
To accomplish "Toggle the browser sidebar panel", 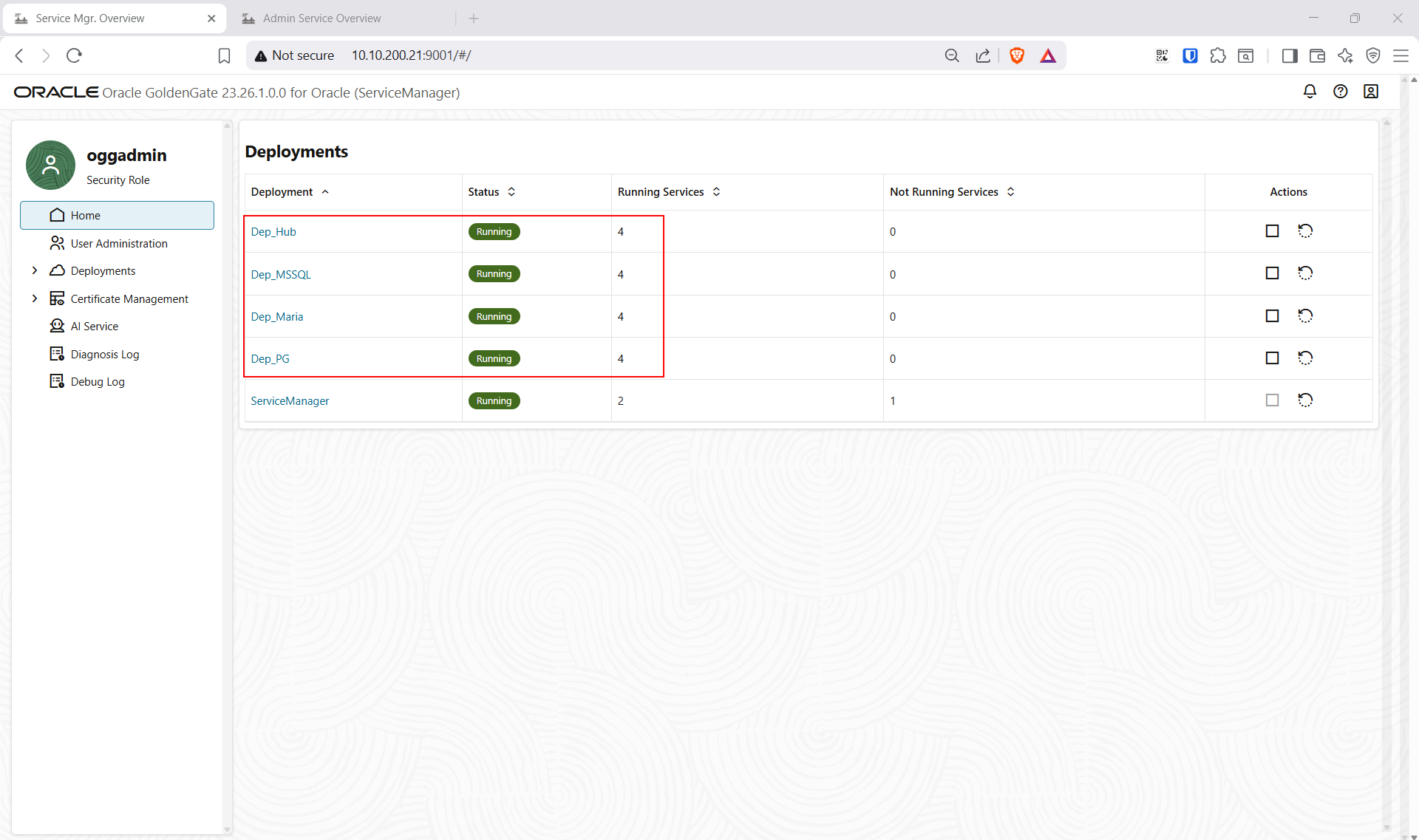I will tap(1290, 55).
